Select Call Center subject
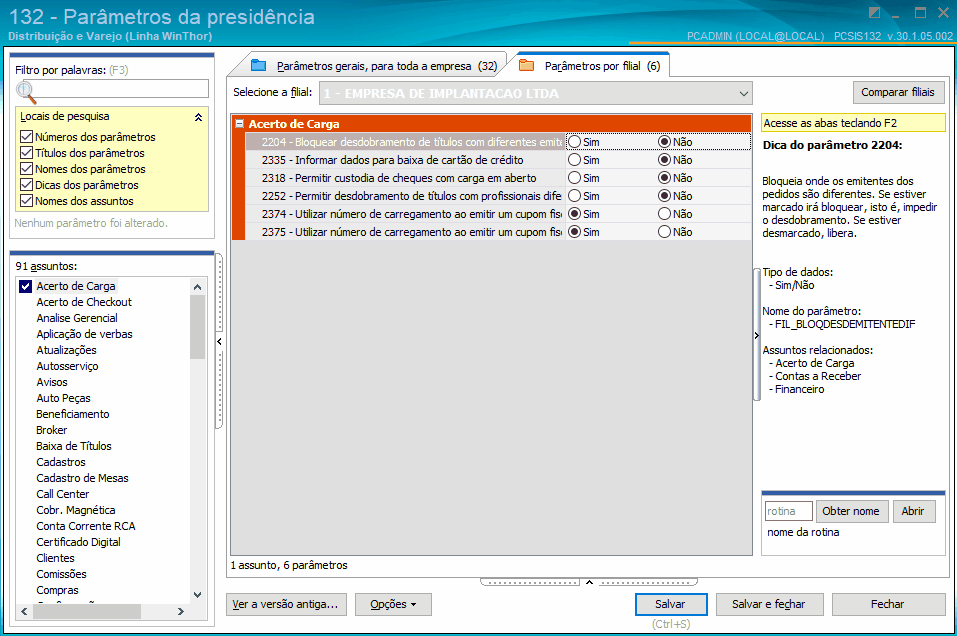The image size is (957, 636). [x=62, y=494]
